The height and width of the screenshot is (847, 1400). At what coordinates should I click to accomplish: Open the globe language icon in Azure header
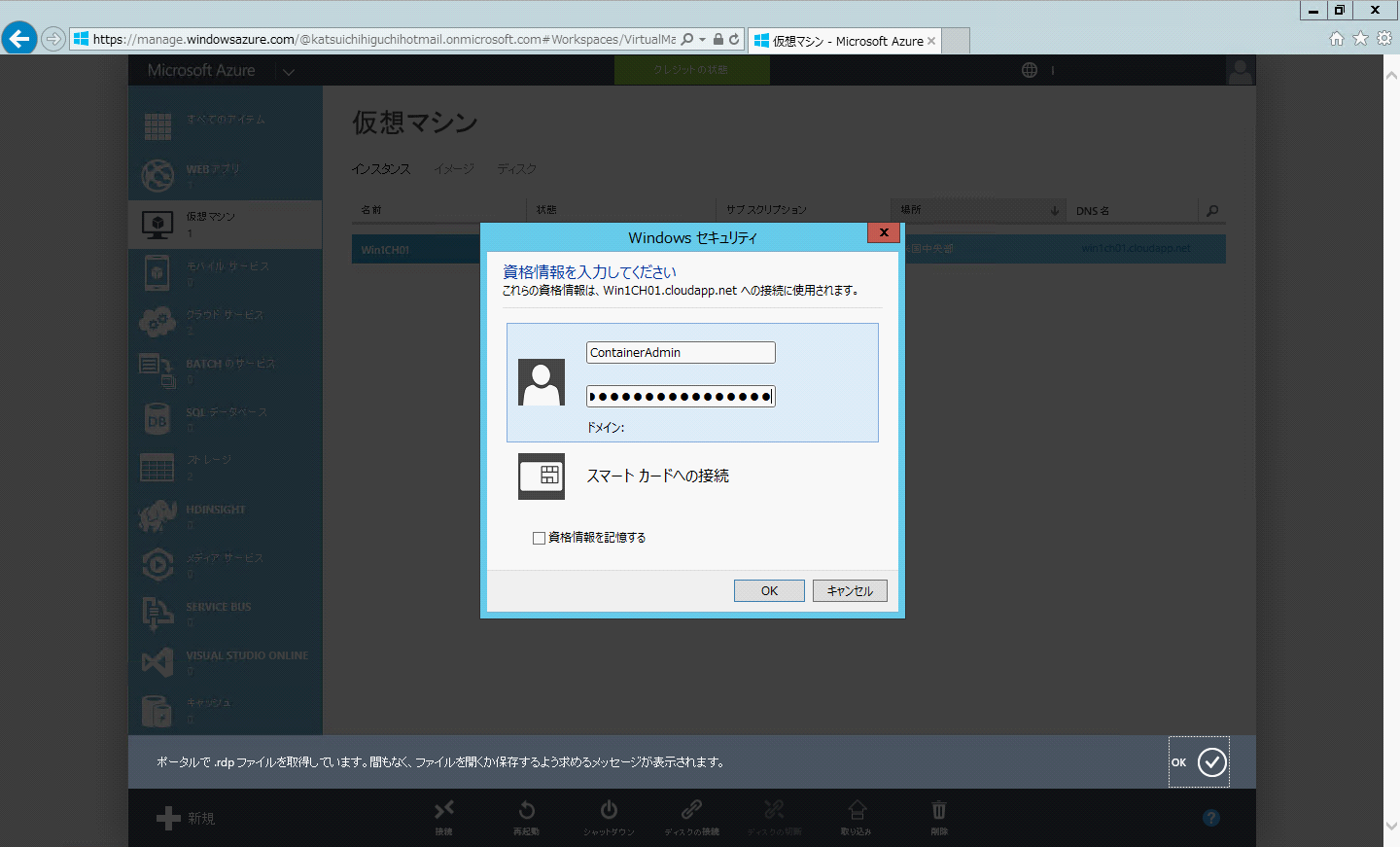pyautogui.click(x=1030, y=70)
